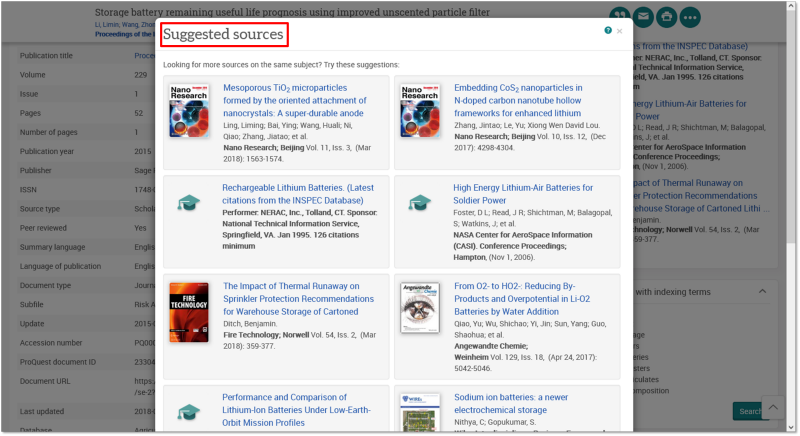Click the help question mark icon
The image size is (800, 436).
tap(608, 31)
